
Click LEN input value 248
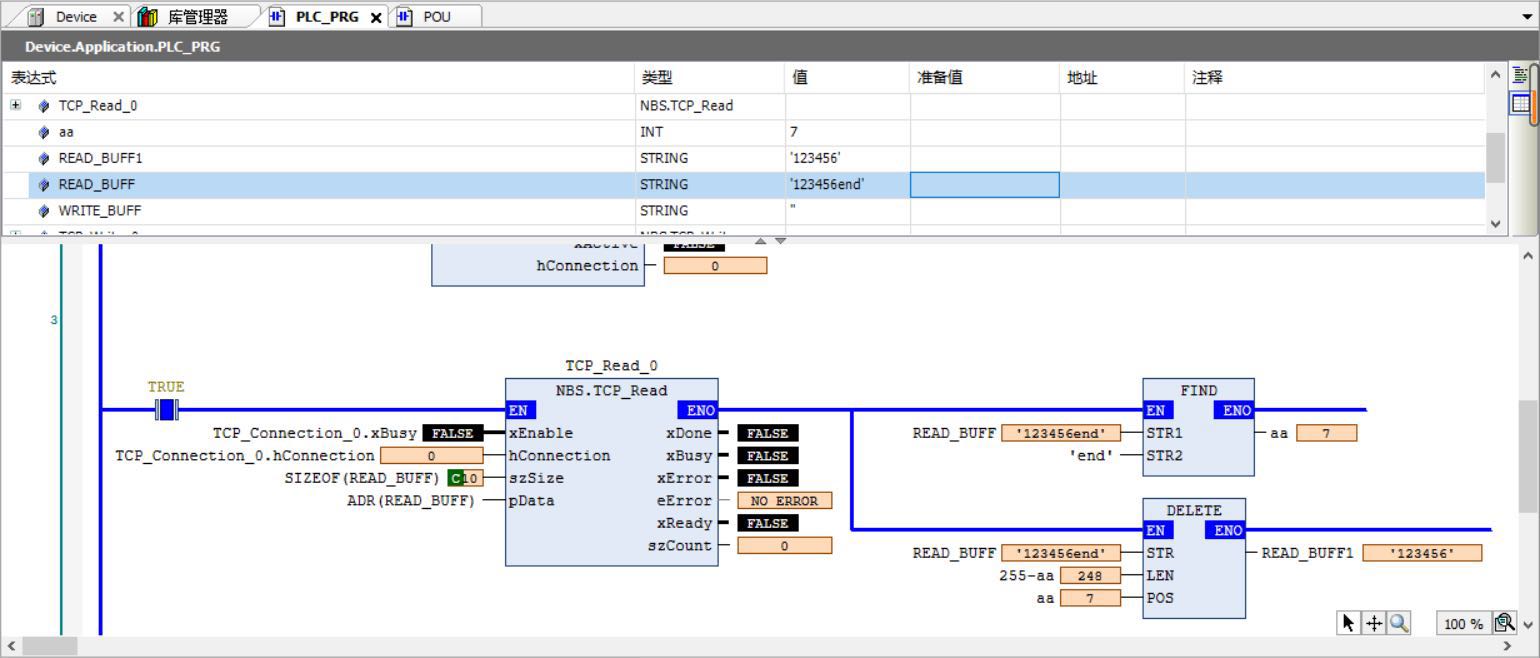pos(1090,576)
